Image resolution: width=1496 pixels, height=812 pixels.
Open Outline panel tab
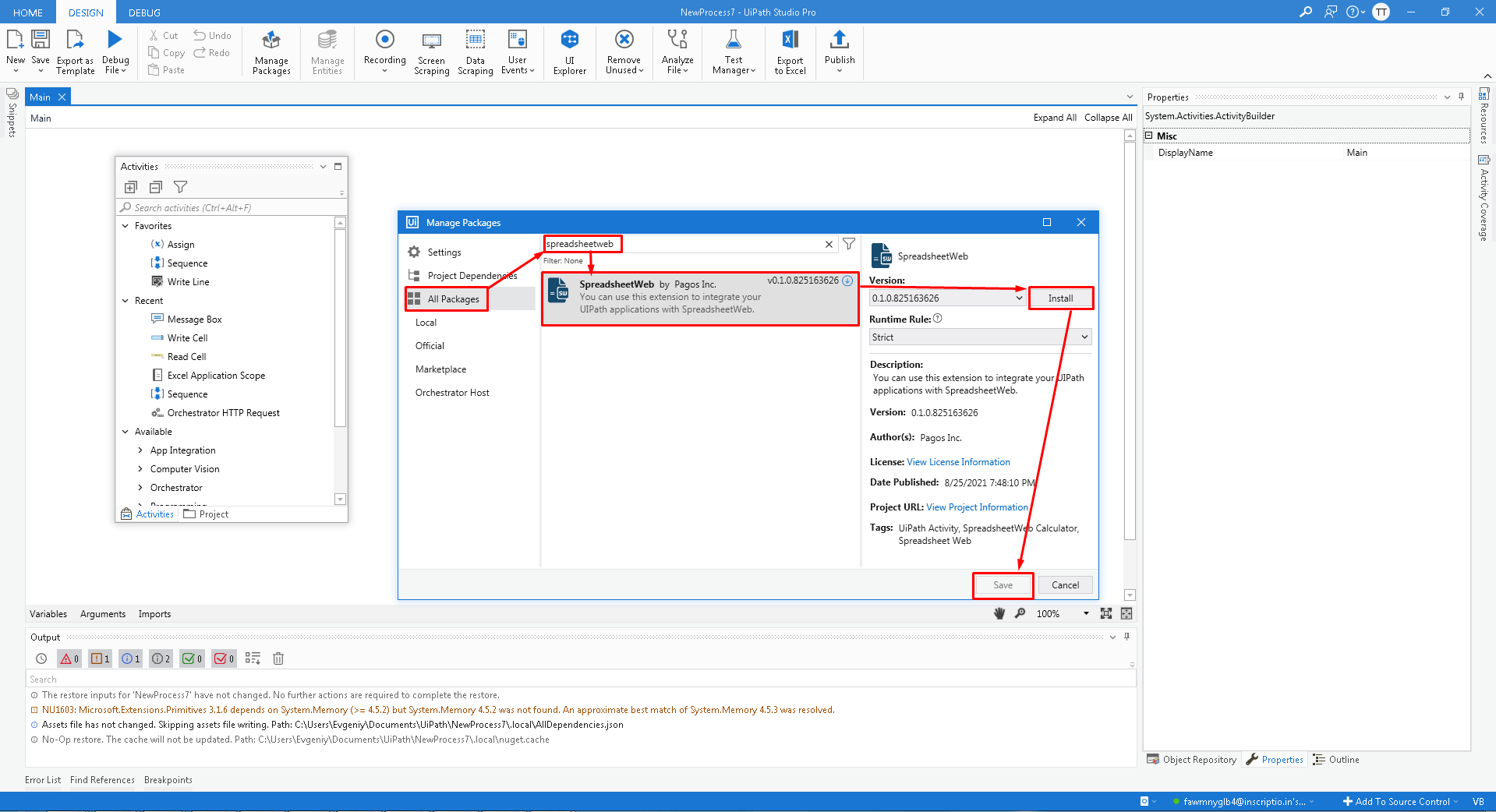click(1336, 760)
